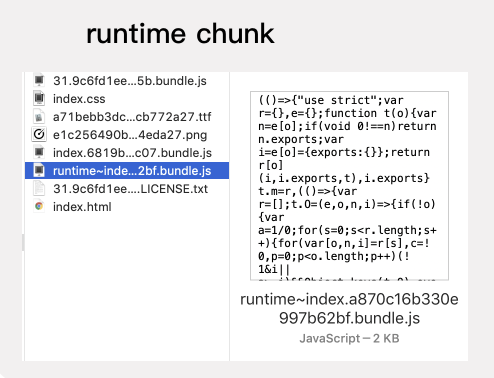
Task: Click the JavaScript code preview thumbnail
Action: (349, 186)
